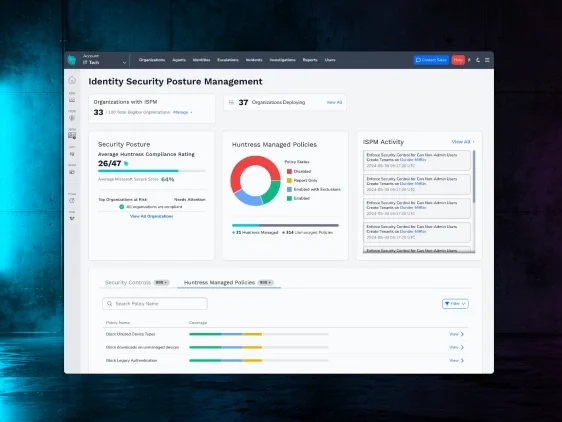The image size is (562, 422).
Task: Select the monitor-shaped sidebar icon beneath Home
Action: pos(72,100)
